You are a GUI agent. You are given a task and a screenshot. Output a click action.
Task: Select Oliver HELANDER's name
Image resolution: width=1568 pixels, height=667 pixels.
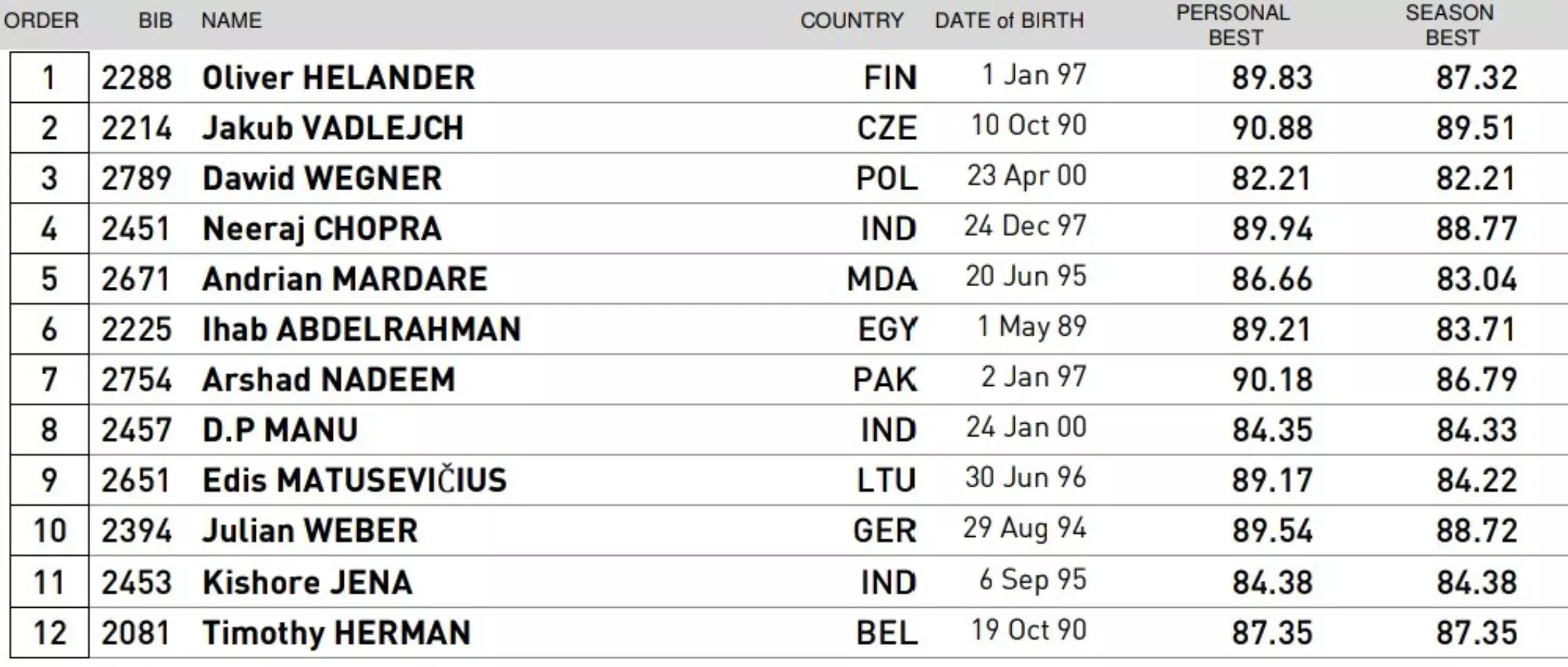coord(338,78)
